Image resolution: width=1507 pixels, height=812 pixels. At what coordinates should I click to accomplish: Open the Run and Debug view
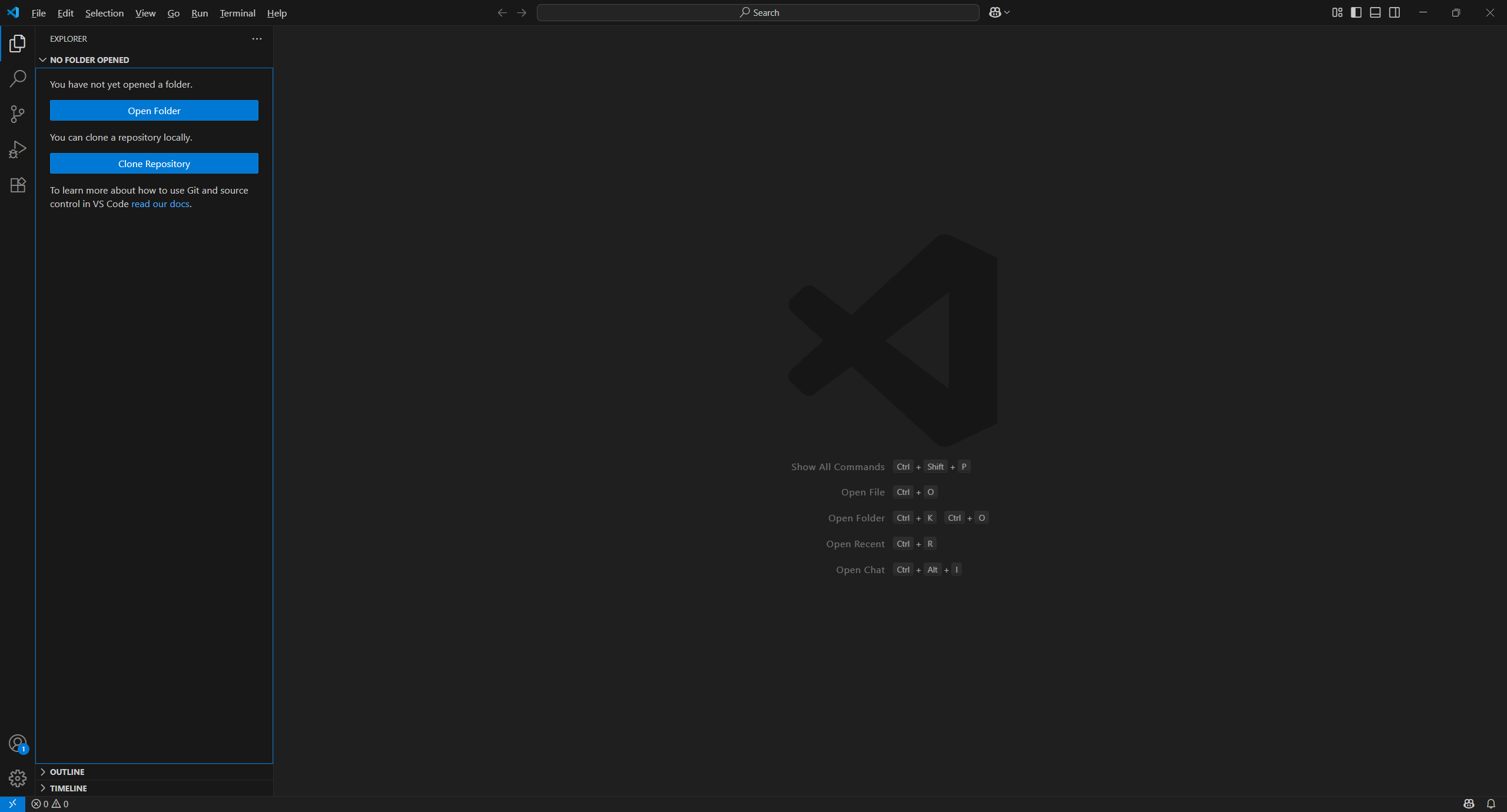pos(18,149)
